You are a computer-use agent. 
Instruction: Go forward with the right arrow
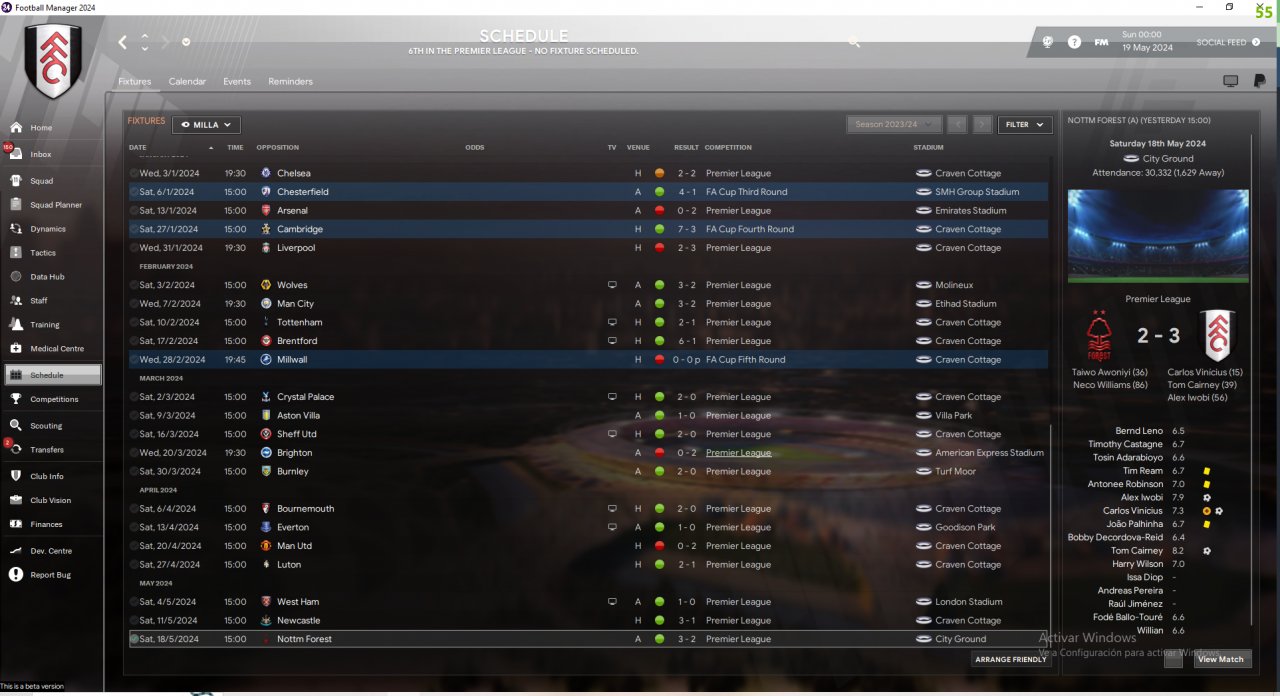[x=165, y=42]
